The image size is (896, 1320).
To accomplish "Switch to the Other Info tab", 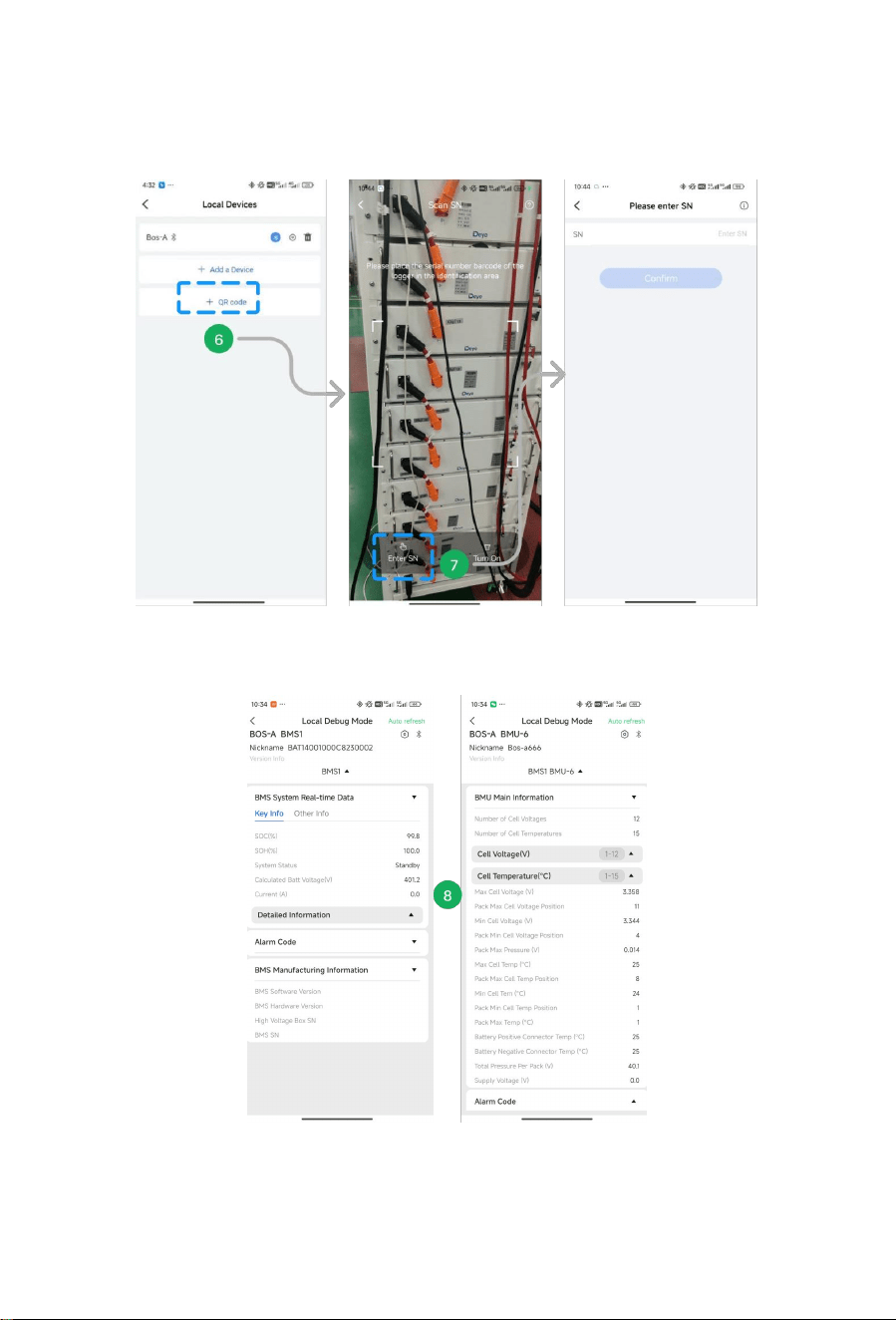I will tap(311, 814).
